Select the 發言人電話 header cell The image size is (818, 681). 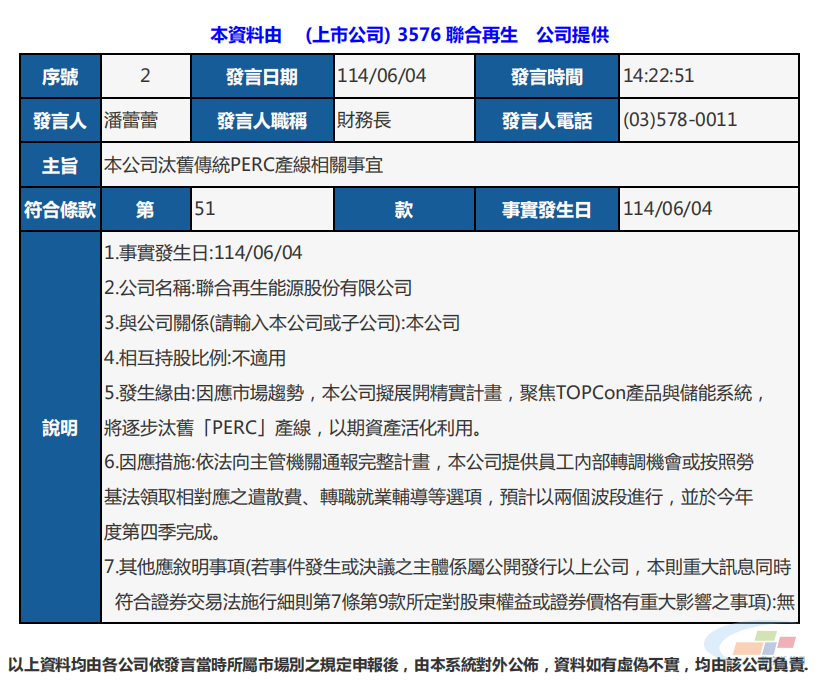point(547,121)
